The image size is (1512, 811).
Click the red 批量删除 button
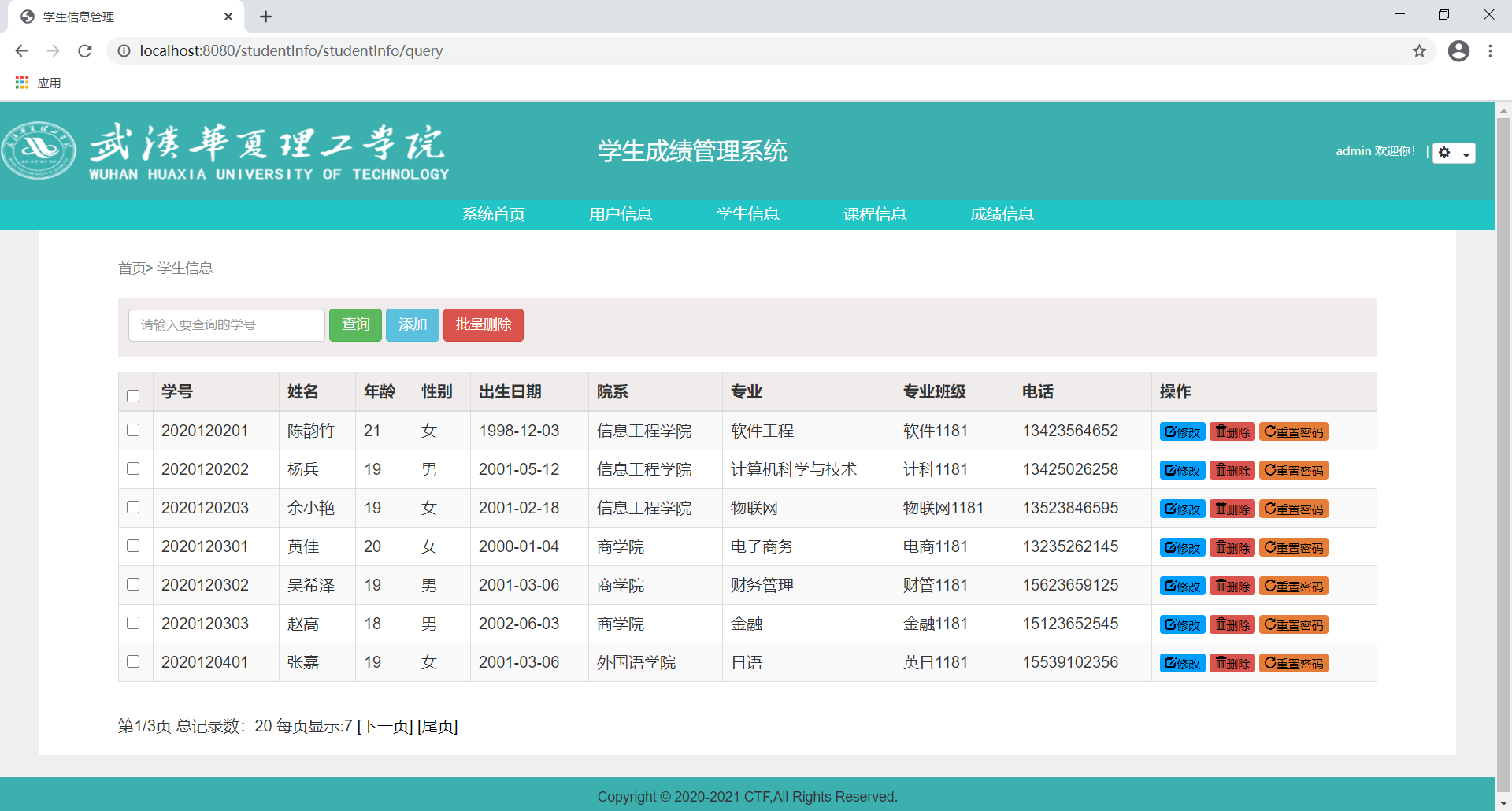pyautogui.click(x=484, y=324)
